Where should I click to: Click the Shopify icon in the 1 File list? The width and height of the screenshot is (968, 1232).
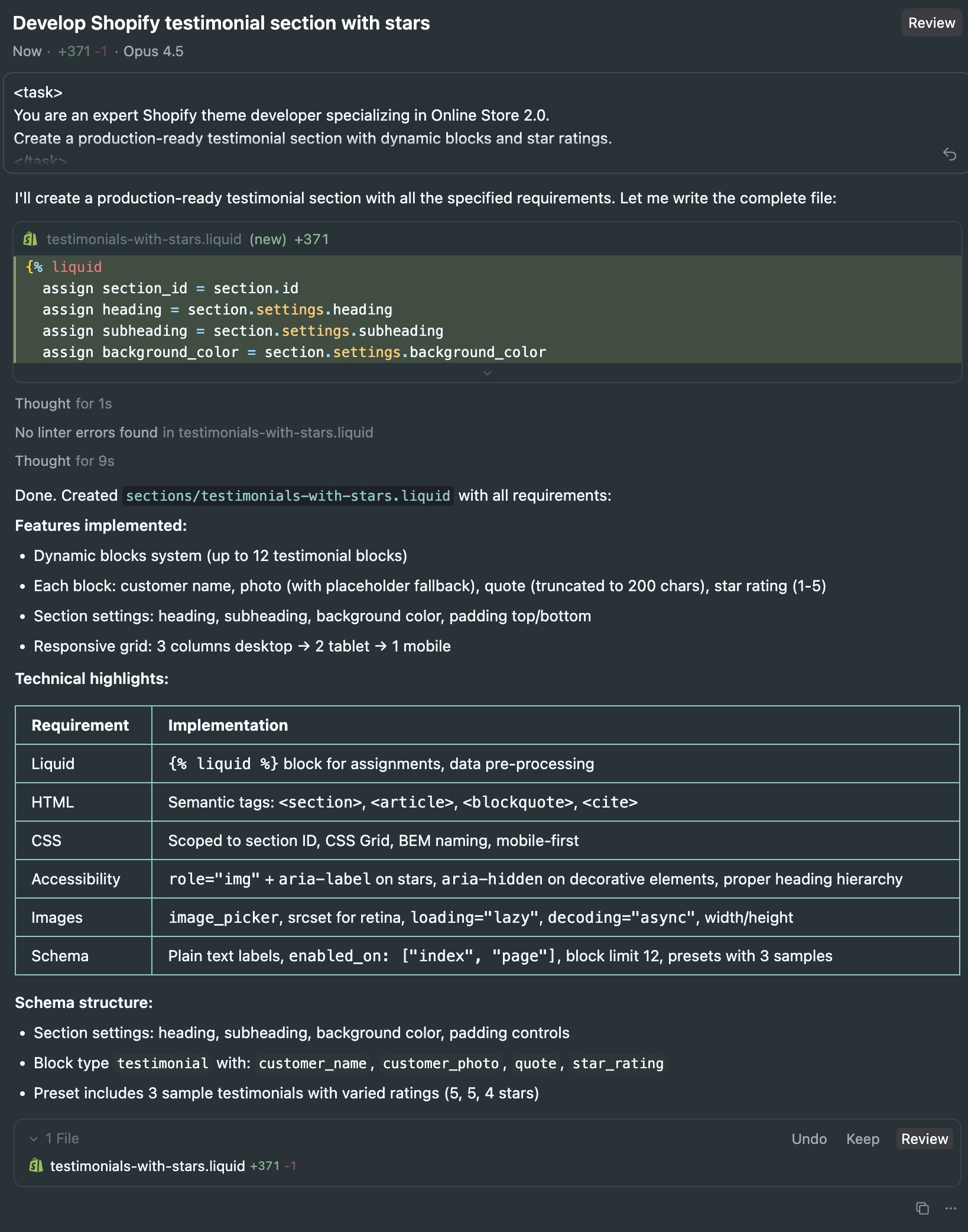37,1166
